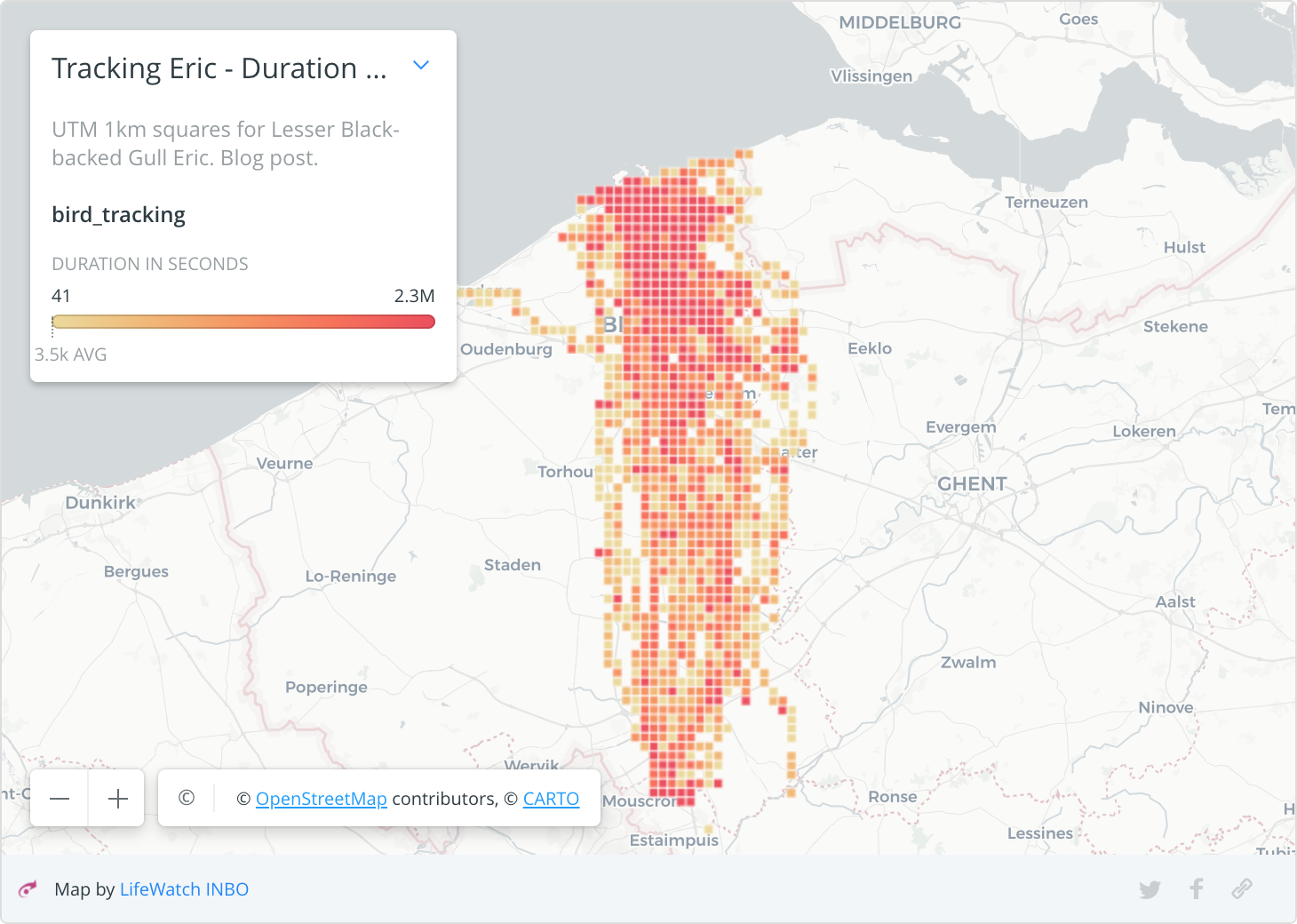Viewport: 1297px width, 924px height.
Task: Click the Estaimpuis label on map
Action: click(674, 840)
